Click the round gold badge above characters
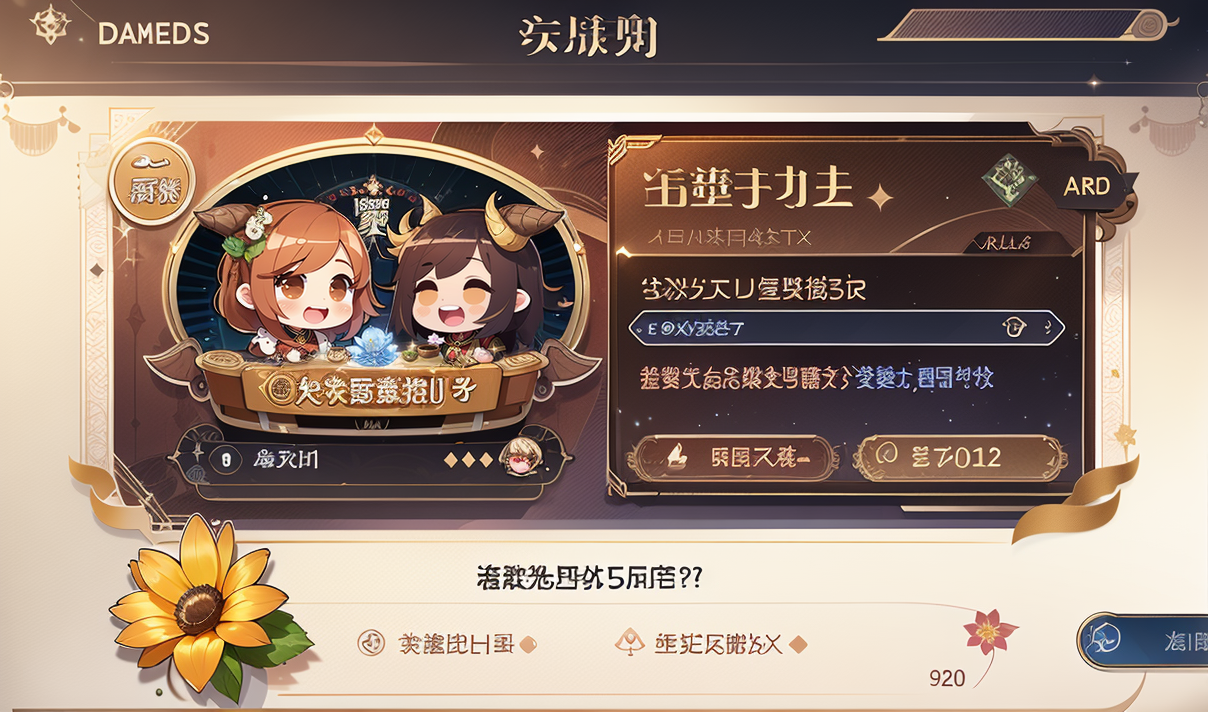The height and width of the screenshot is (712, 1208). [x=152, y=182]
